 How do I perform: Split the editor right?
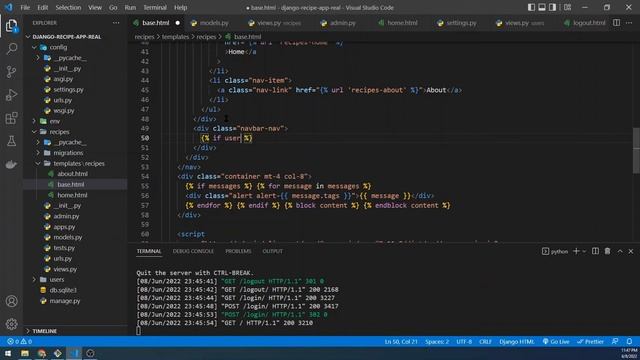click(x=616, y=23)
